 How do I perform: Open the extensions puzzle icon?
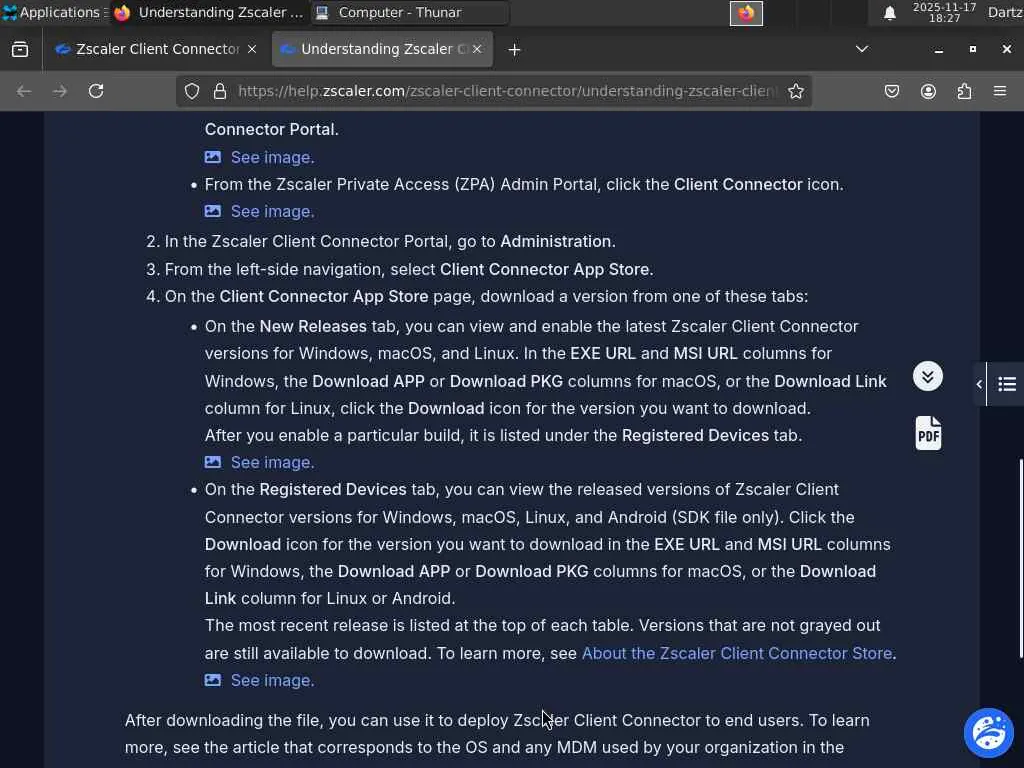pyautogui.click(x=964, y=91)
